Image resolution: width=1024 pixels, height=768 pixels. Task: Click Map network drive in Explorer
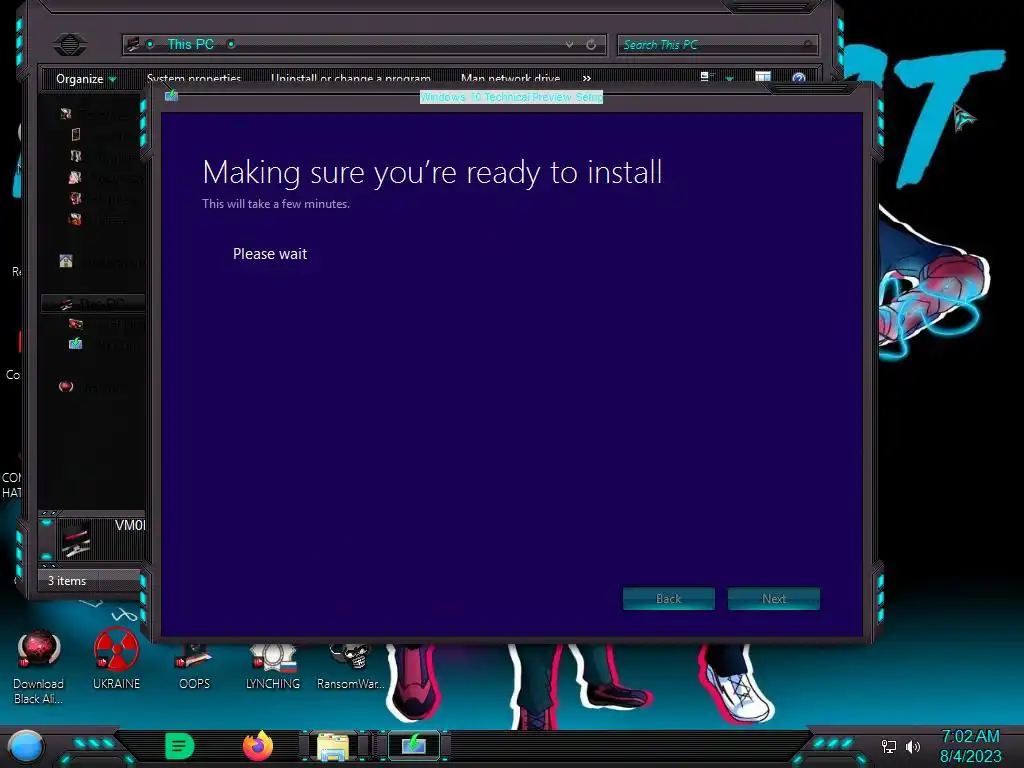tap(510, 78)
